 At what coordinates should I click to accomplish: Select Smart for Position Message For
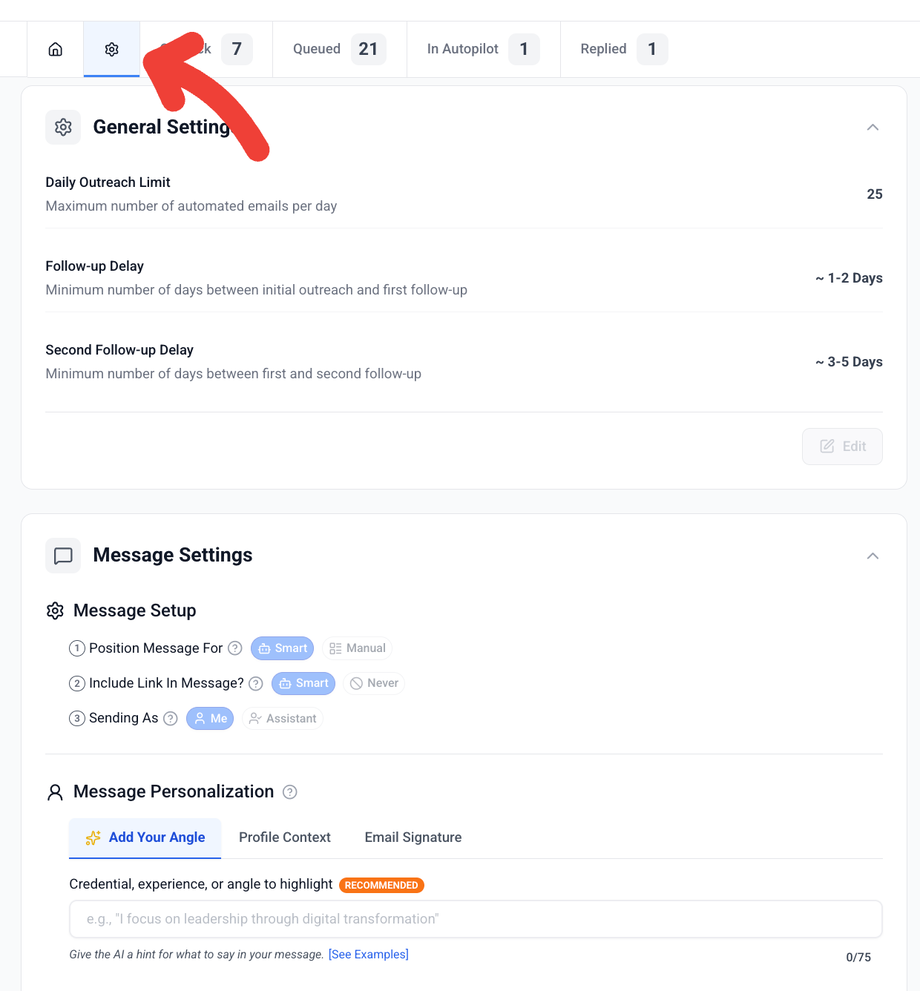282,648
